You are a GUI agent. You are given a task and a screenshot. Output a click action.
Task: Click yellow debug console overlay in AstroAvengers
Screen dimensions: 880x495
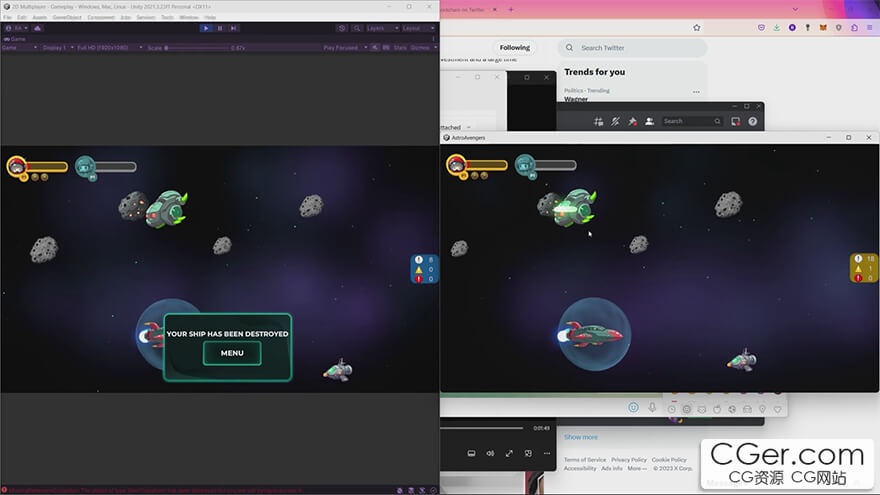864,268
